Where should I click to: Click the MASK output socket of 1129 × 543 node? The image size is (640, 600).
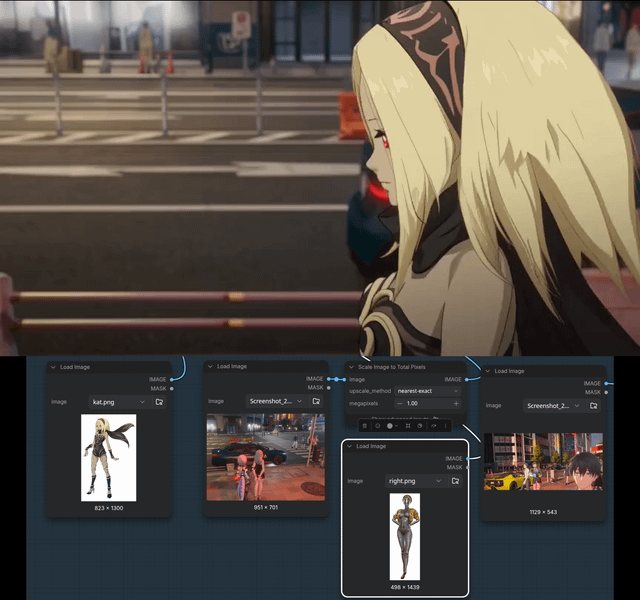coord(606,392)
